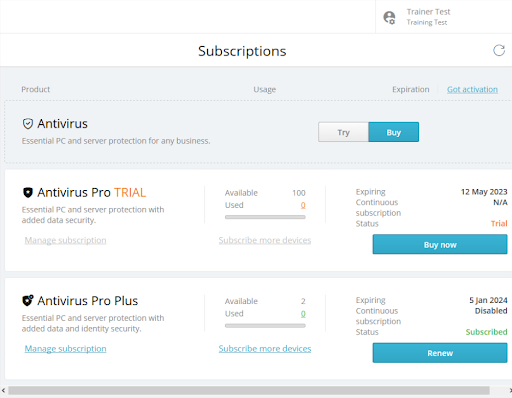Click the Disabled continuous subscription value
The height and width of the screenshot is (398, 512).
(x=491, y=311)
